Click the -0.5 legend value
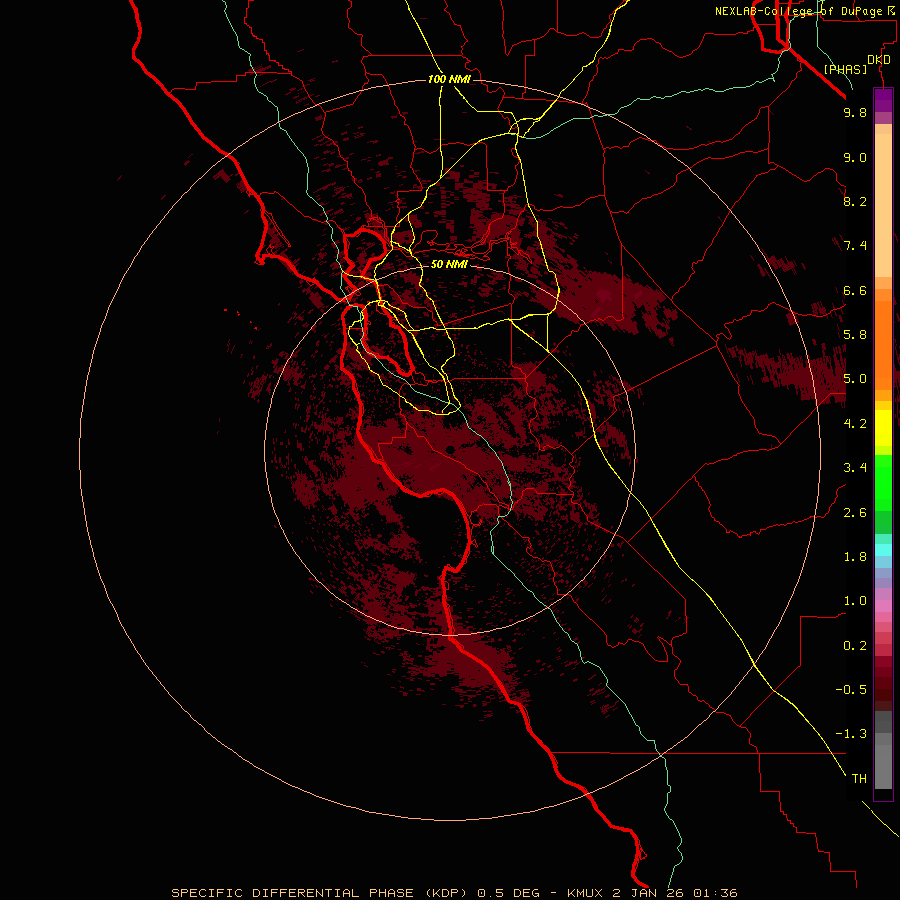This screenshot has width=900, height=900. coord(851,690)
